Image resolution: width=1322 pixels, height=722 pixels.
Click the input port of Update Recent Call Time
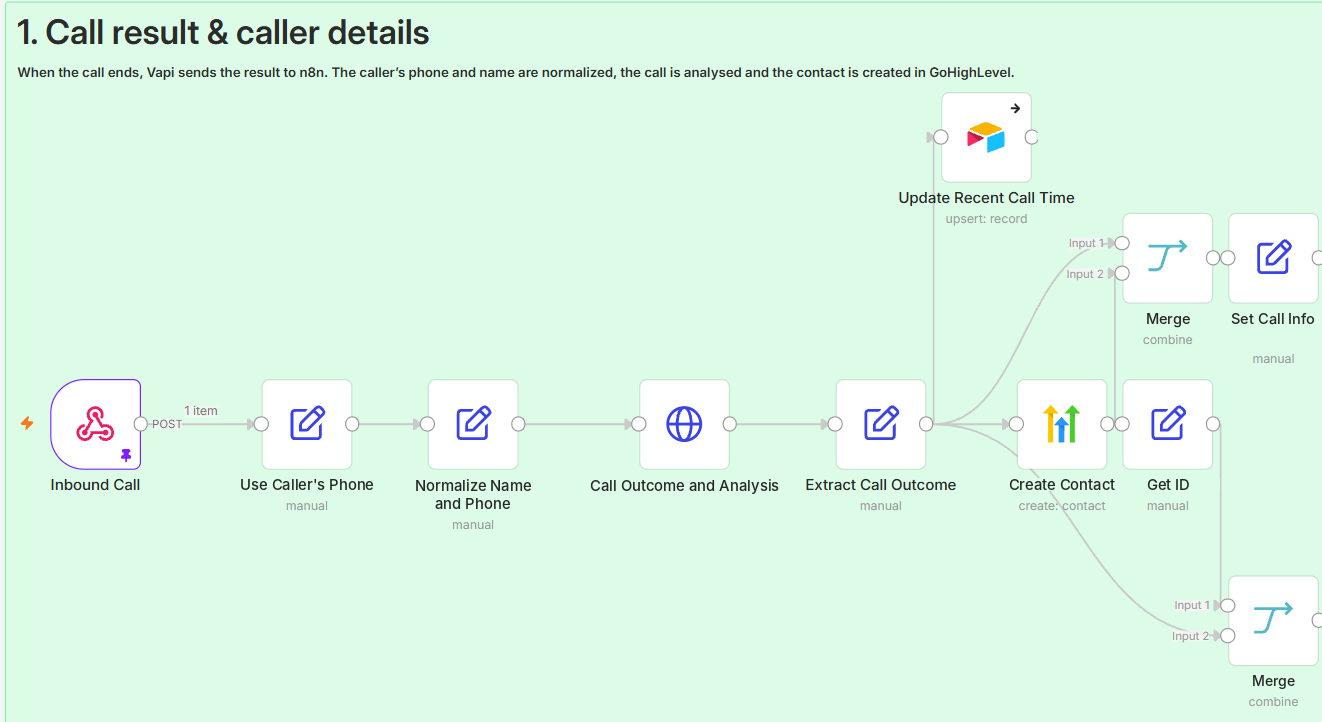point(940,137)
